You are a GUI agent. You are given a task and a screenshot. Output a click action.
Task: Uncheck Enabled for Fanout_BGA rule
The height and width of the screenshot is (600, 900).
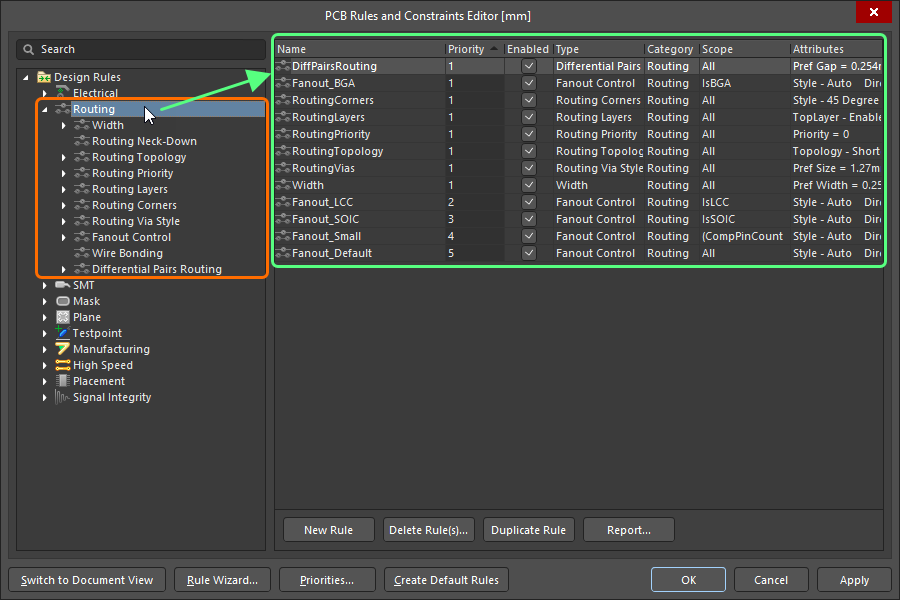coord(529,83)
